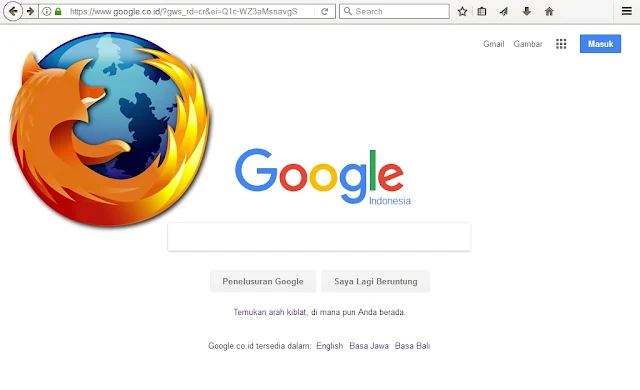Go forward with the forward arrow button
Screen dimensions: 640x390
click(x=30, y=11)
